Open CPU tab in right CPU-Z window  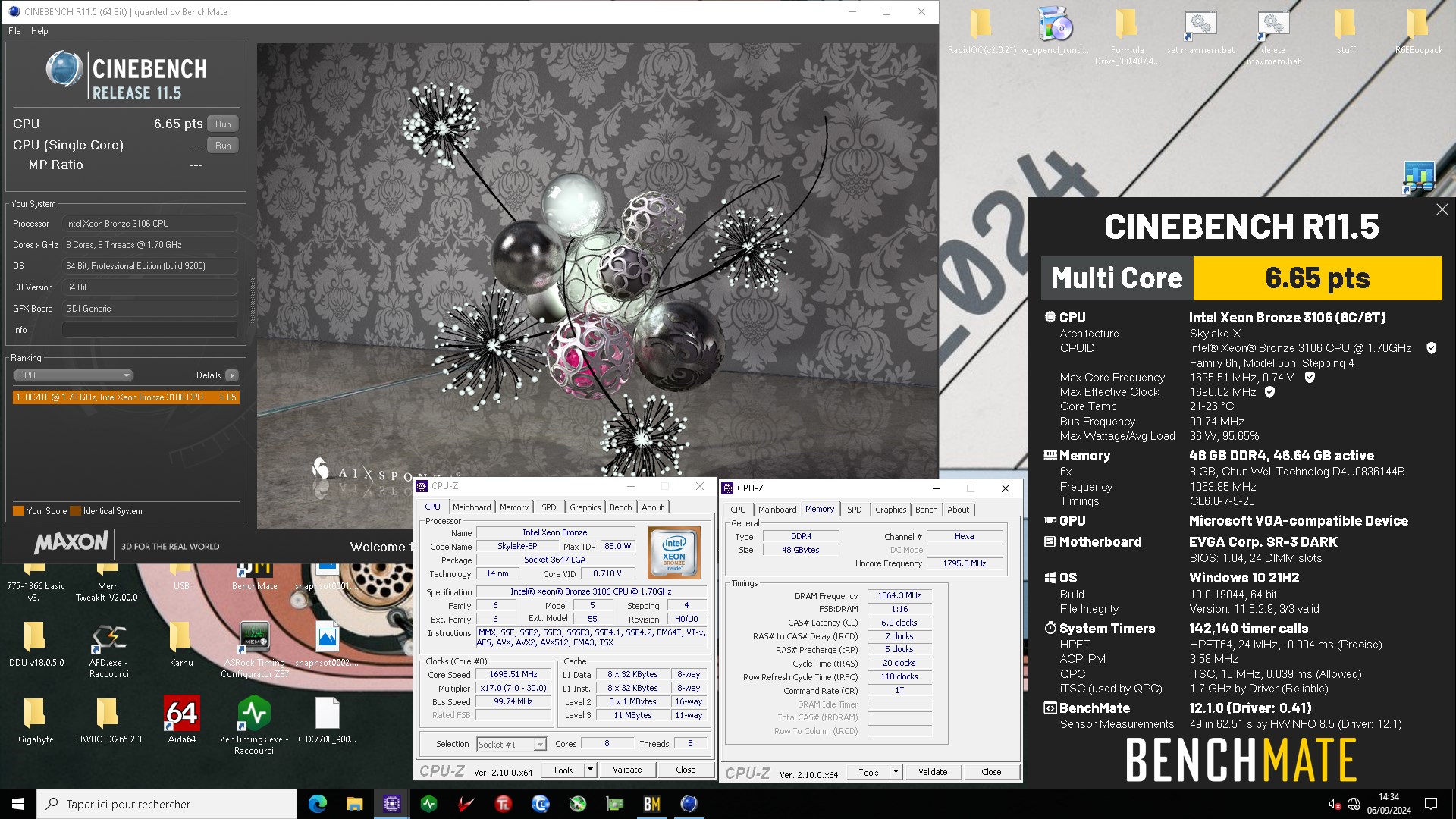739,510
